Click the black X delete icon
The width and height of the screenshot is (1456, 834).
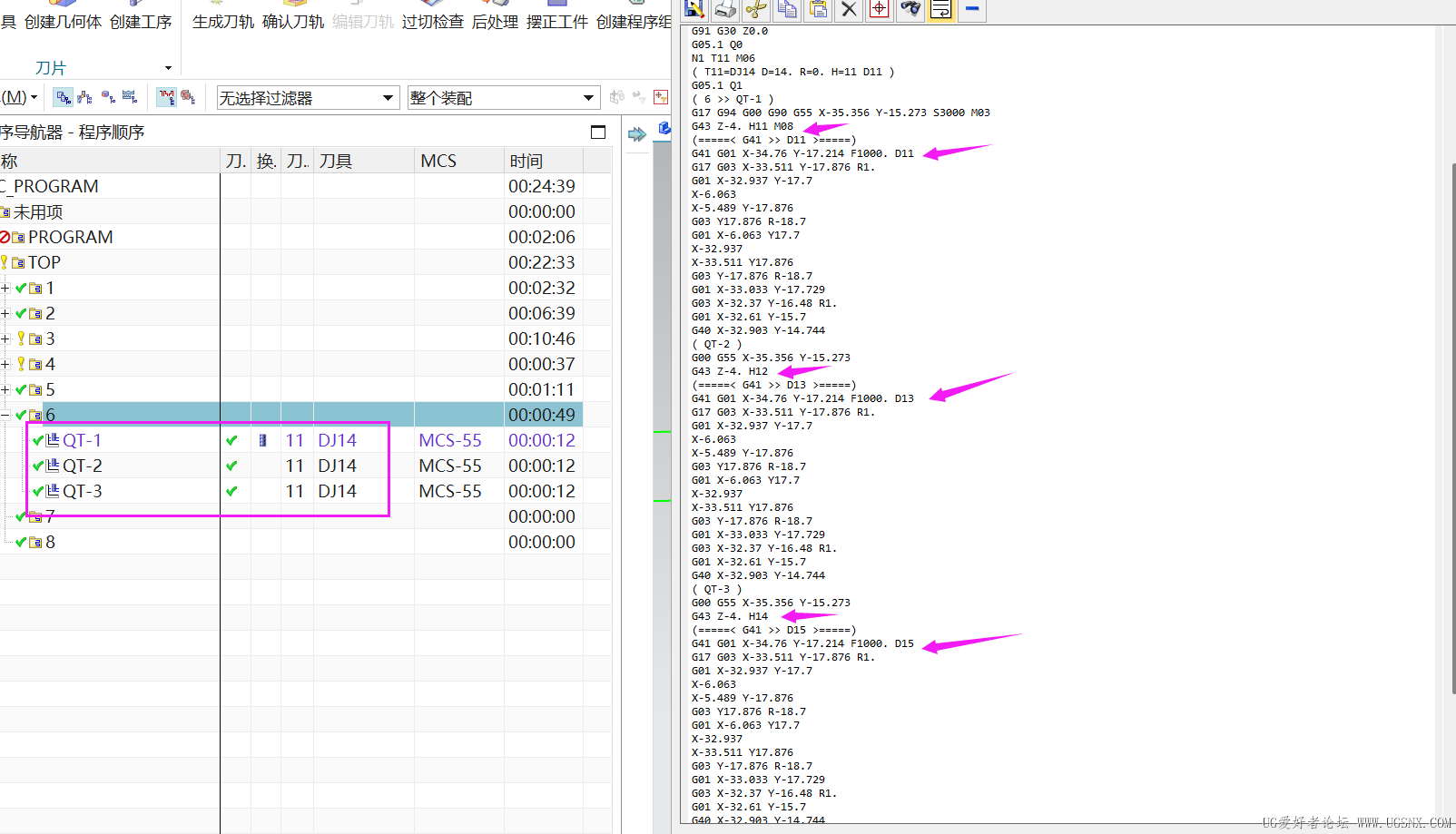click(x=849, y=9)
